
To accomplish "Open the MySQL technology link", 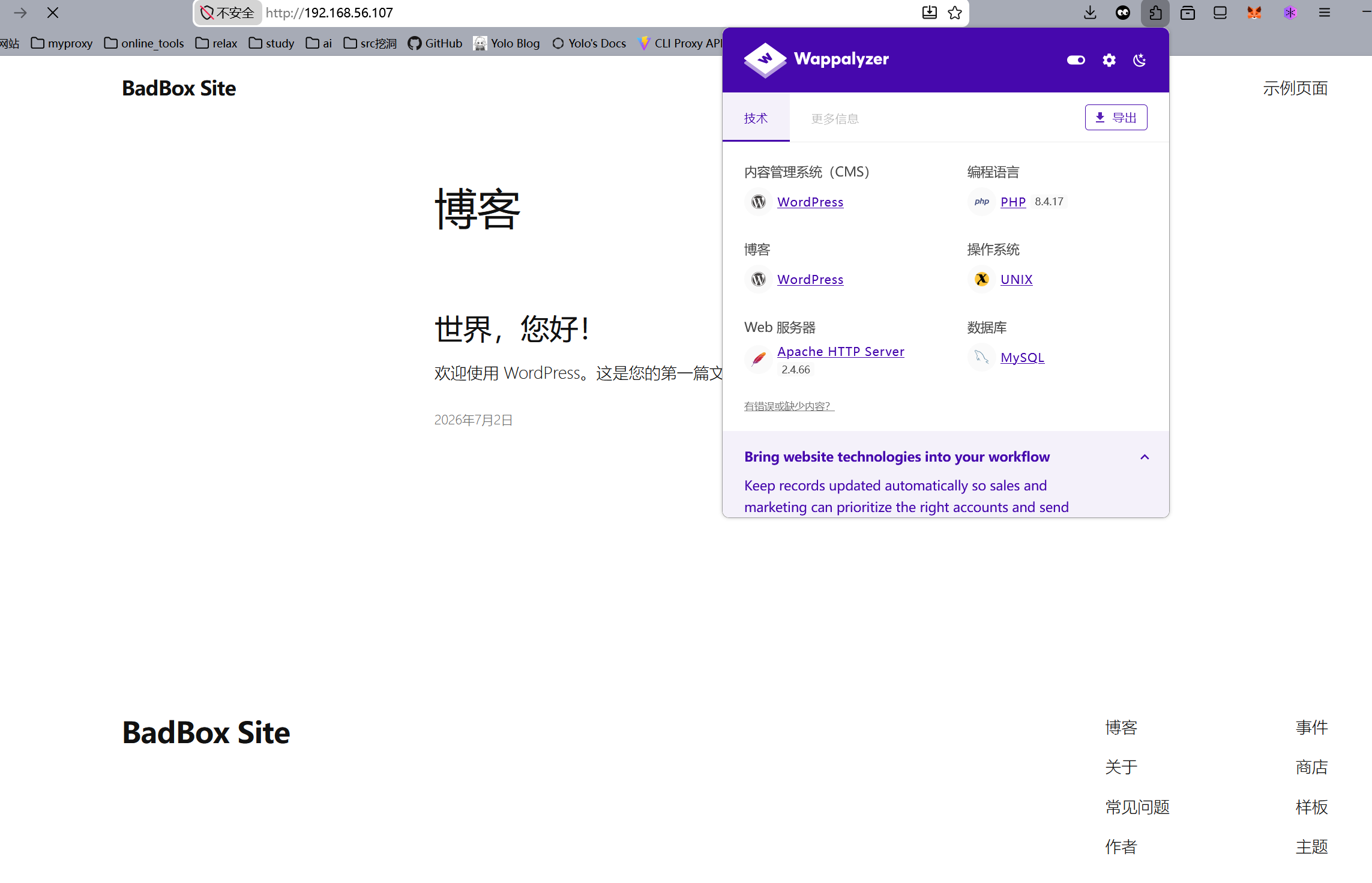I will pyautogui.click(x=1022, y=357).
